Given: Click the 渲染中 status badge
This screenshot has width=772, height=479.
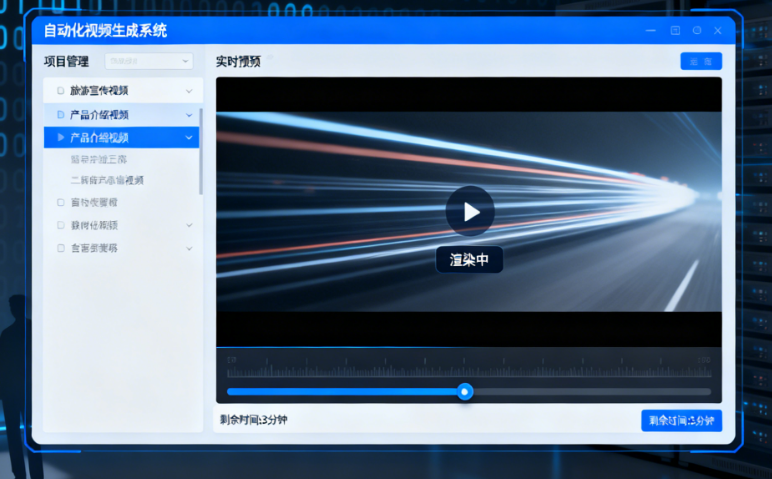Looking at the screenshot, I should coord(469,259).
